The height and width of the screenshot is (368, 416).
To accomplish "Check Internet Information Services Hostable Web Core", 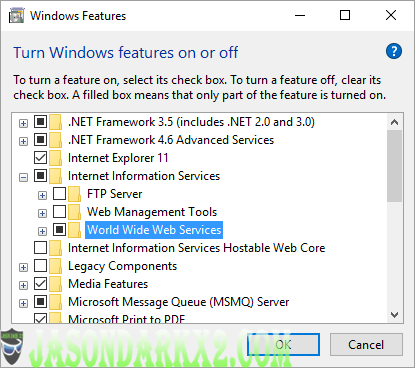I will [40, 247].
